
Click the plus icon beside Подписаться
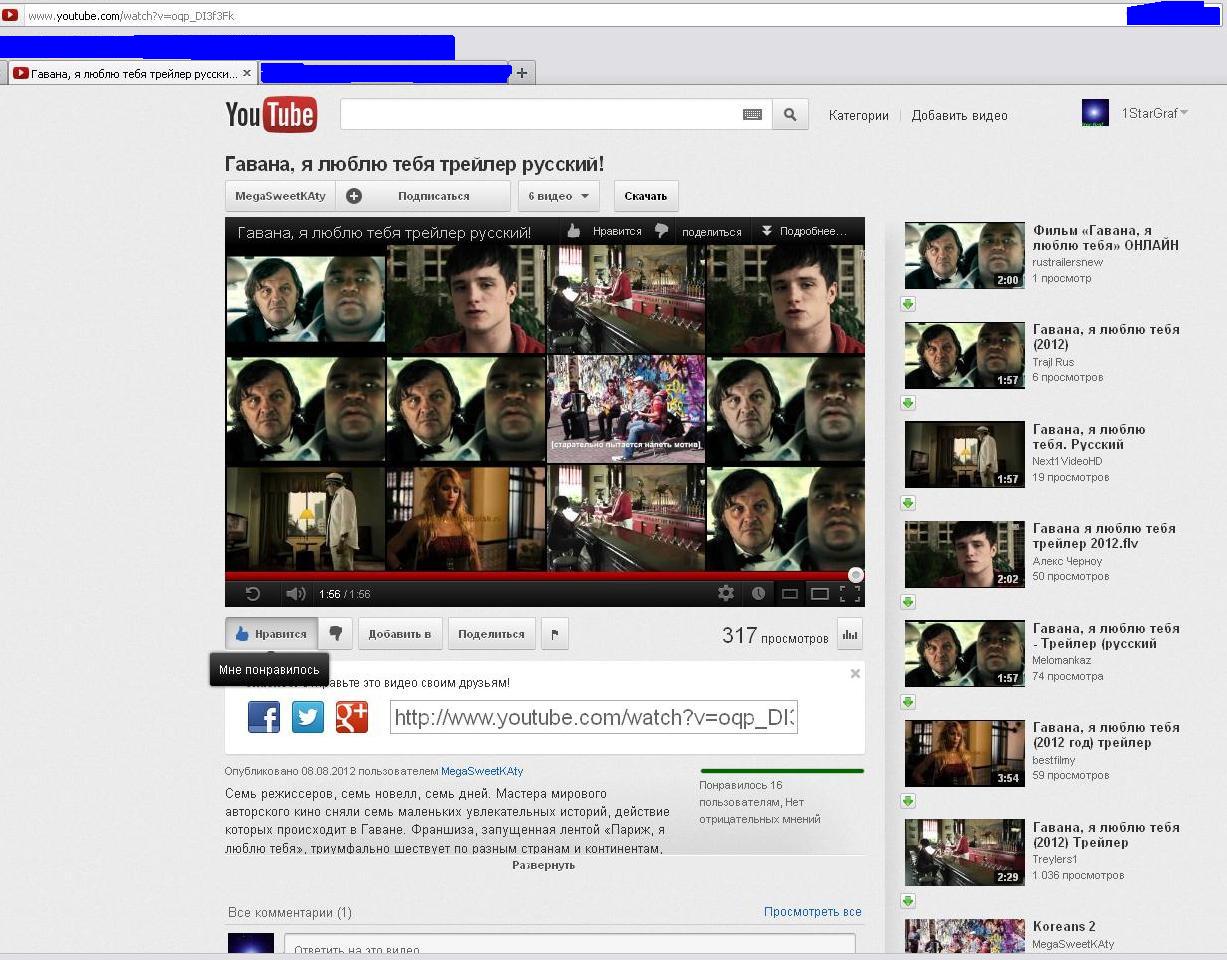[x=354, y=196]
